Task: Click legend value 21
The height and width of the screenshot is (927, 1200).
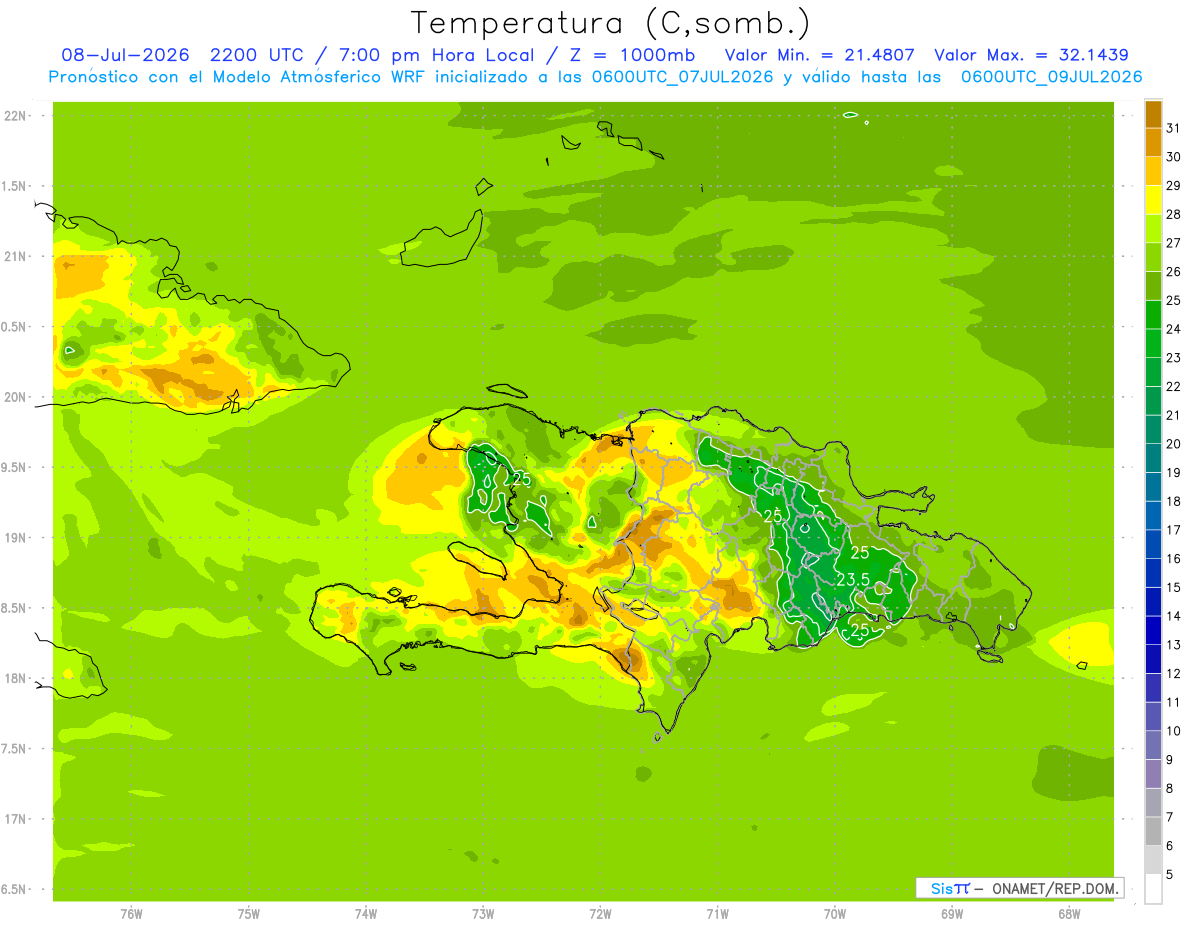Action: (x=1174, y=415)
